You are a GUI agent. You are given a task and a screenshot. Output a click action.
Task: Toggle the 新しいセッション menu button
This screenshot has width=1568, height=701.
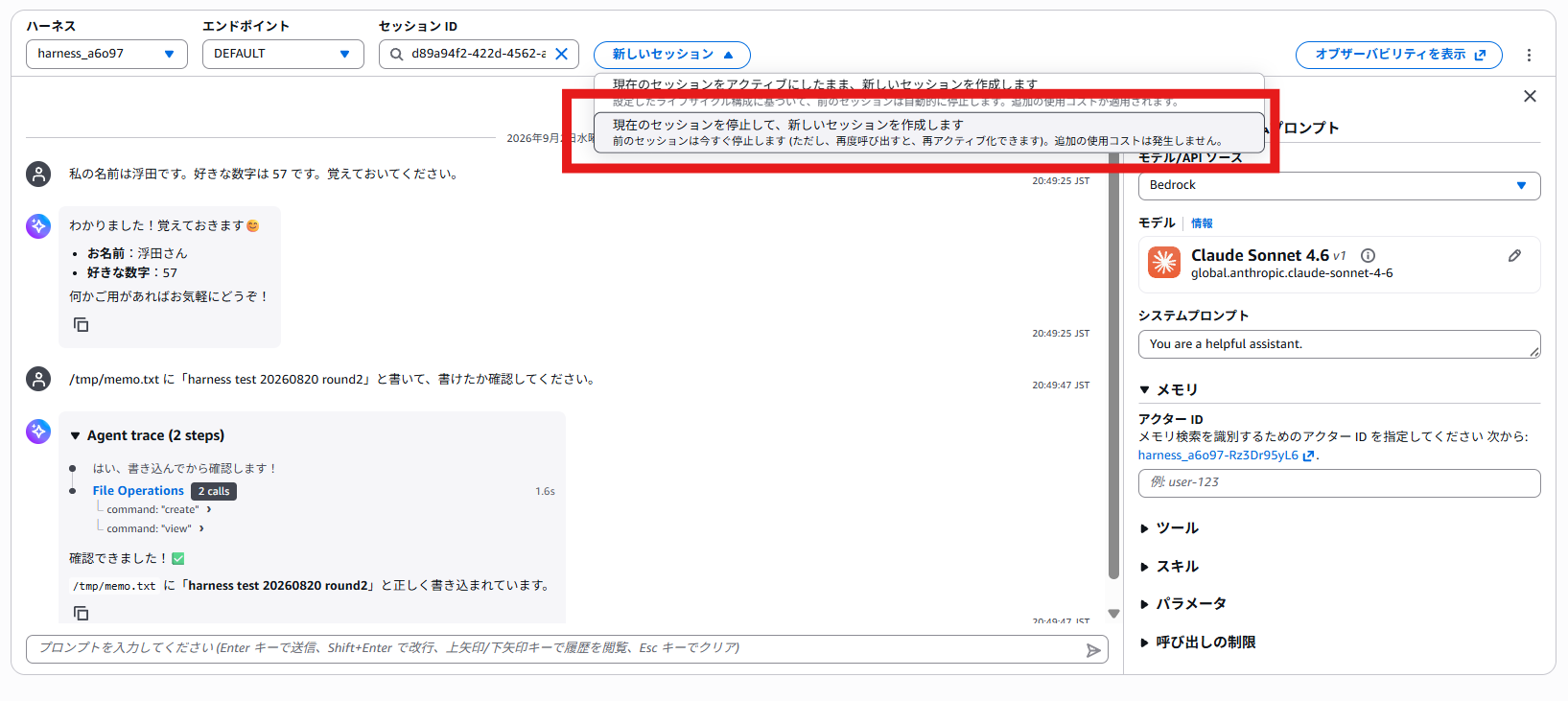tap(671, 55)
